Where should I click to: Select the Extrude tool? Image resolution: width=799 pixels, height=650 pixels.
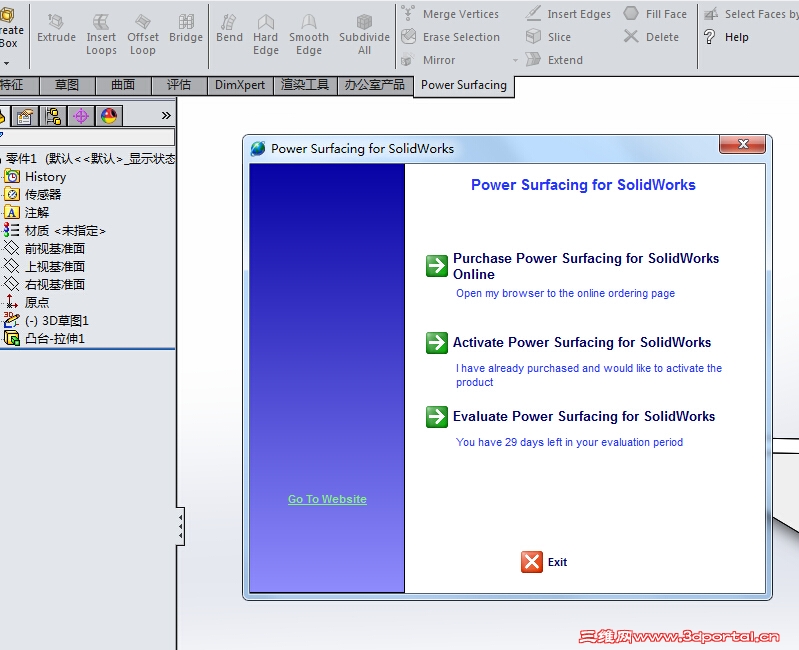(56, 29)
